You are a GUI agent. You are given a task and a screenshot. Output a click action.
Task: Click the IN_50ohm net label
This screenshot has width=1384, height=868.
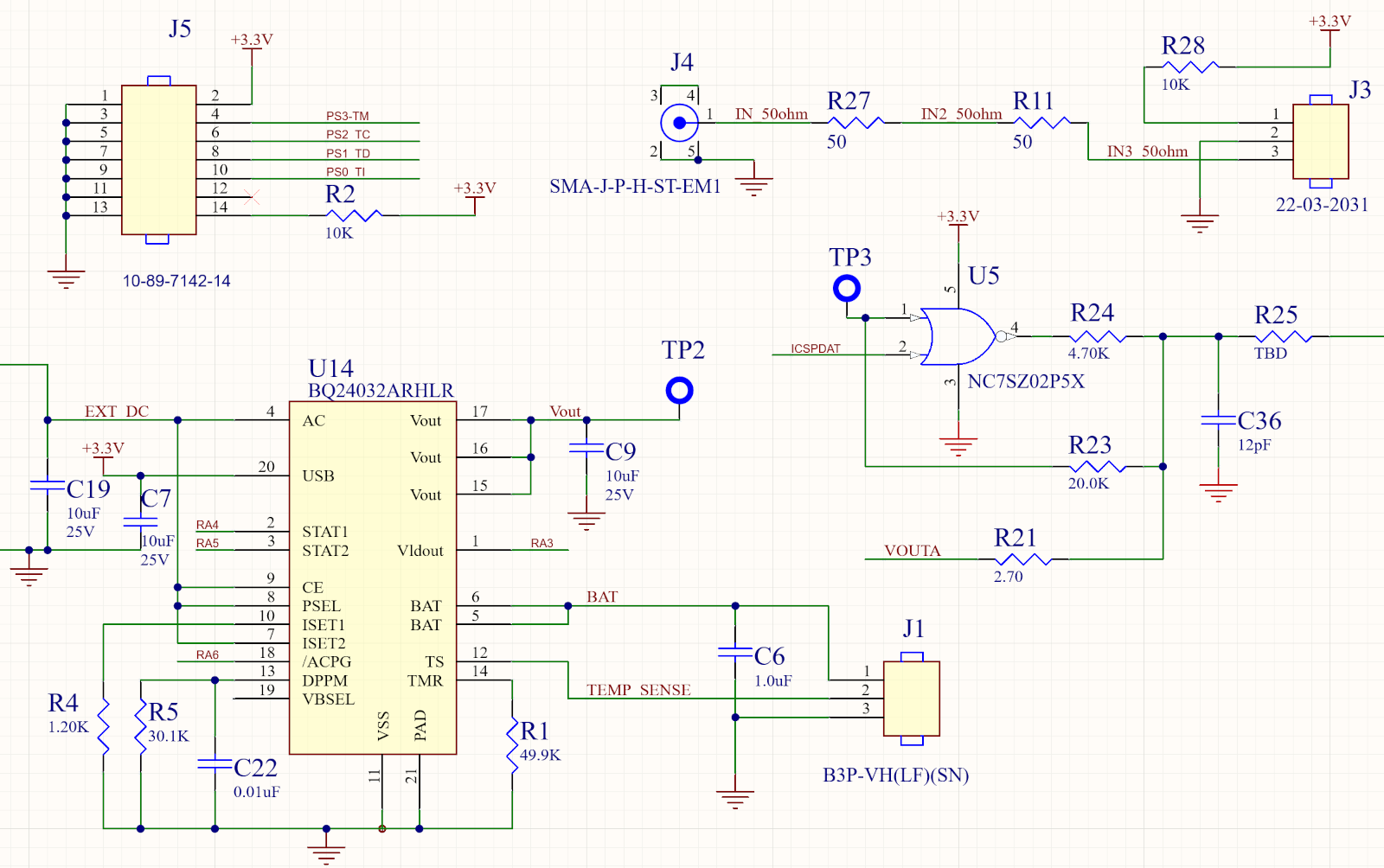pos(772,114)
